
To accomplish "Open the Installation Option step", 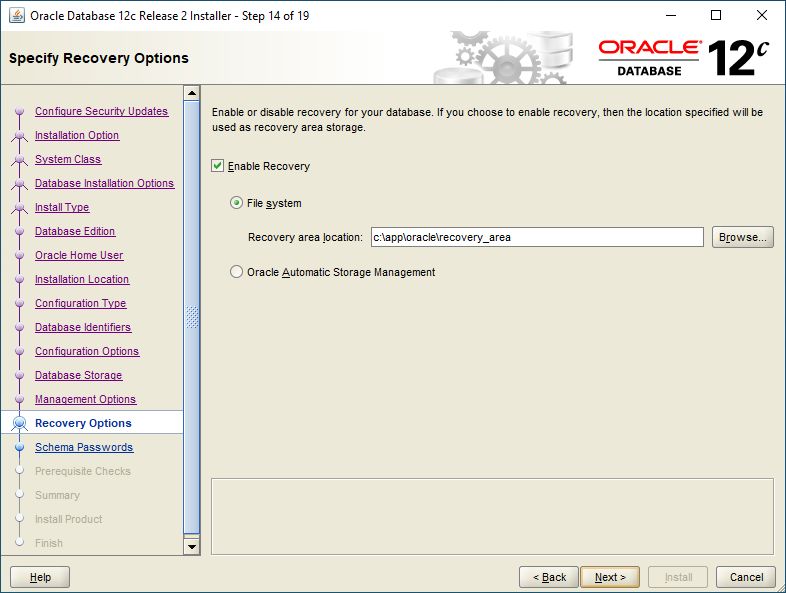I will 77,135.
